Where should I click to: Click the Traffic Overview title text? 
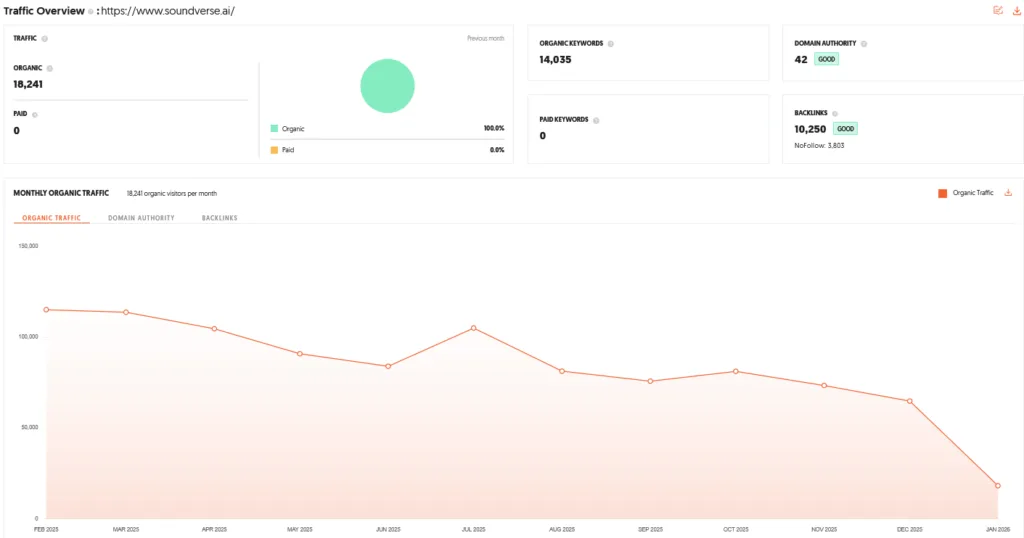(44, 11)
